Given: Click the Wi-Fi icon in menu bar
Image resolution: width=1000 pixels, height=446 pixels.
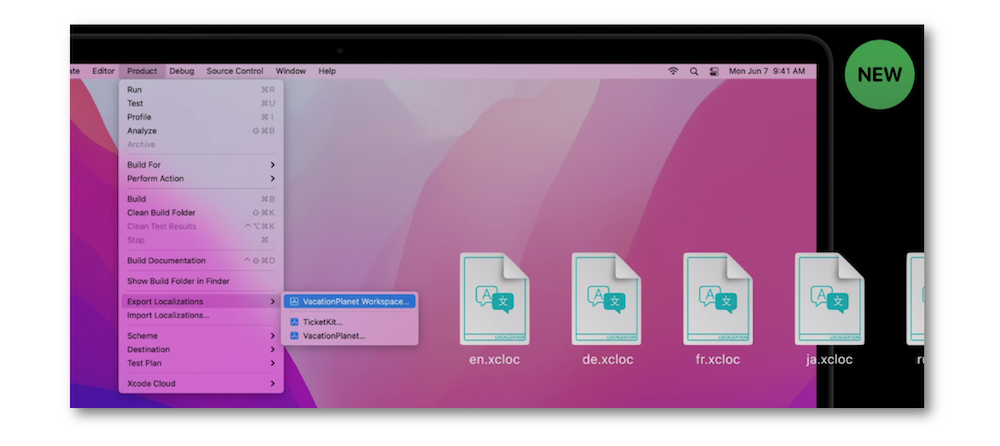Looking at the screenshot, I should pos(673,71).
